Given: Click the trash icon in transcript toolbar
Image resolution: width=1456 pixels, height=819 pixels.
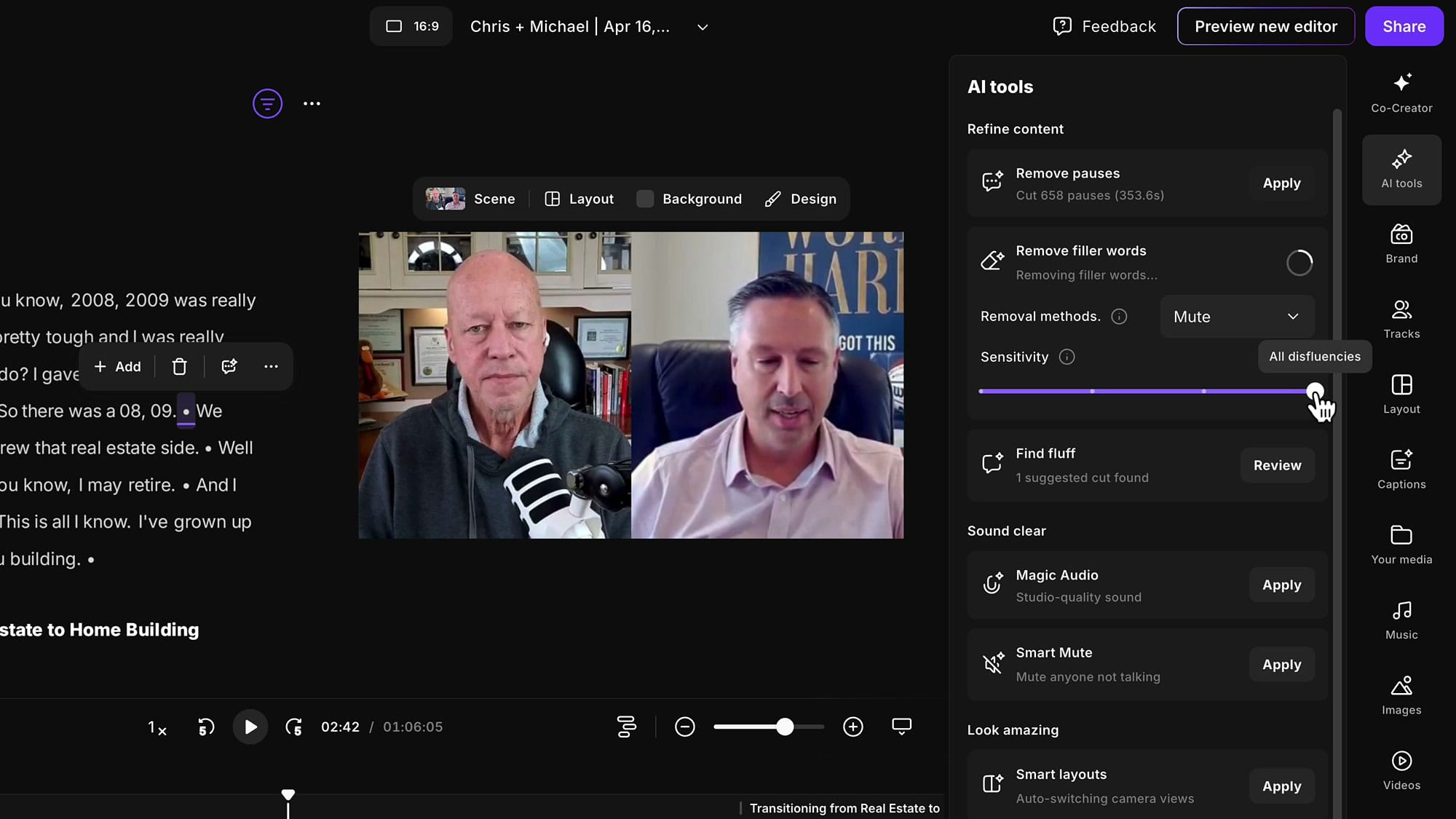Looking at the screenshot, I should pos(179,367).
